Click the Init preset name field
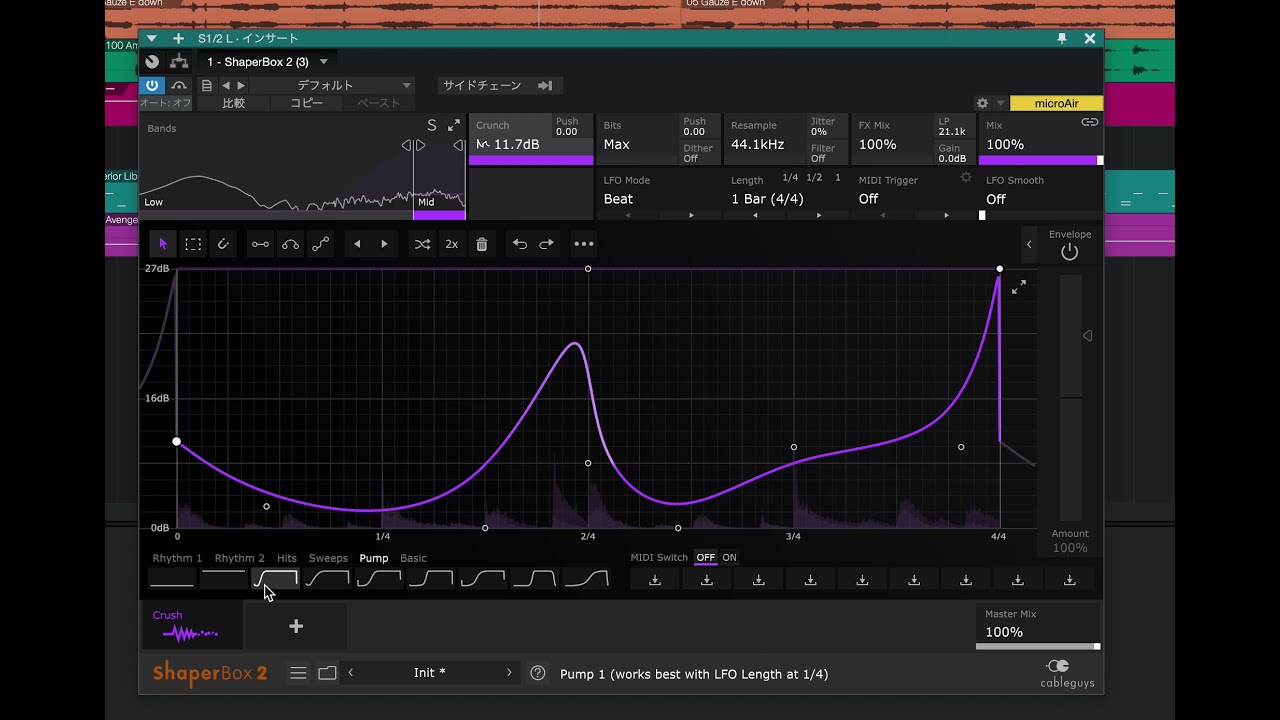 point(430,673)
